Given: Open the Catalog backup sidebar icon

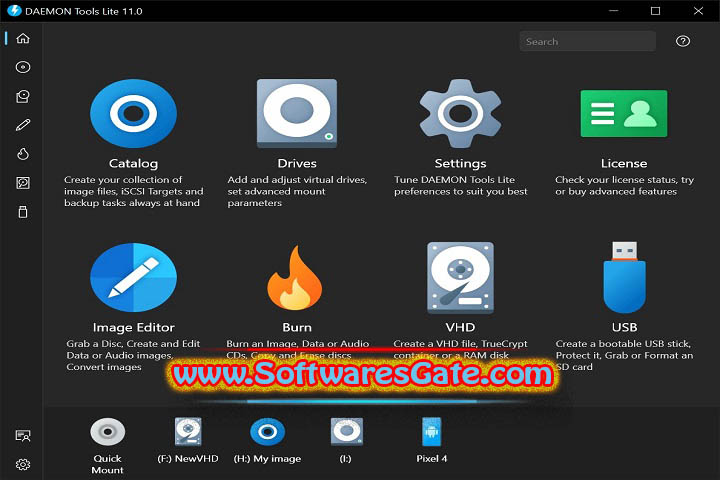Looking at the screenshot, I should pos(23,96).
